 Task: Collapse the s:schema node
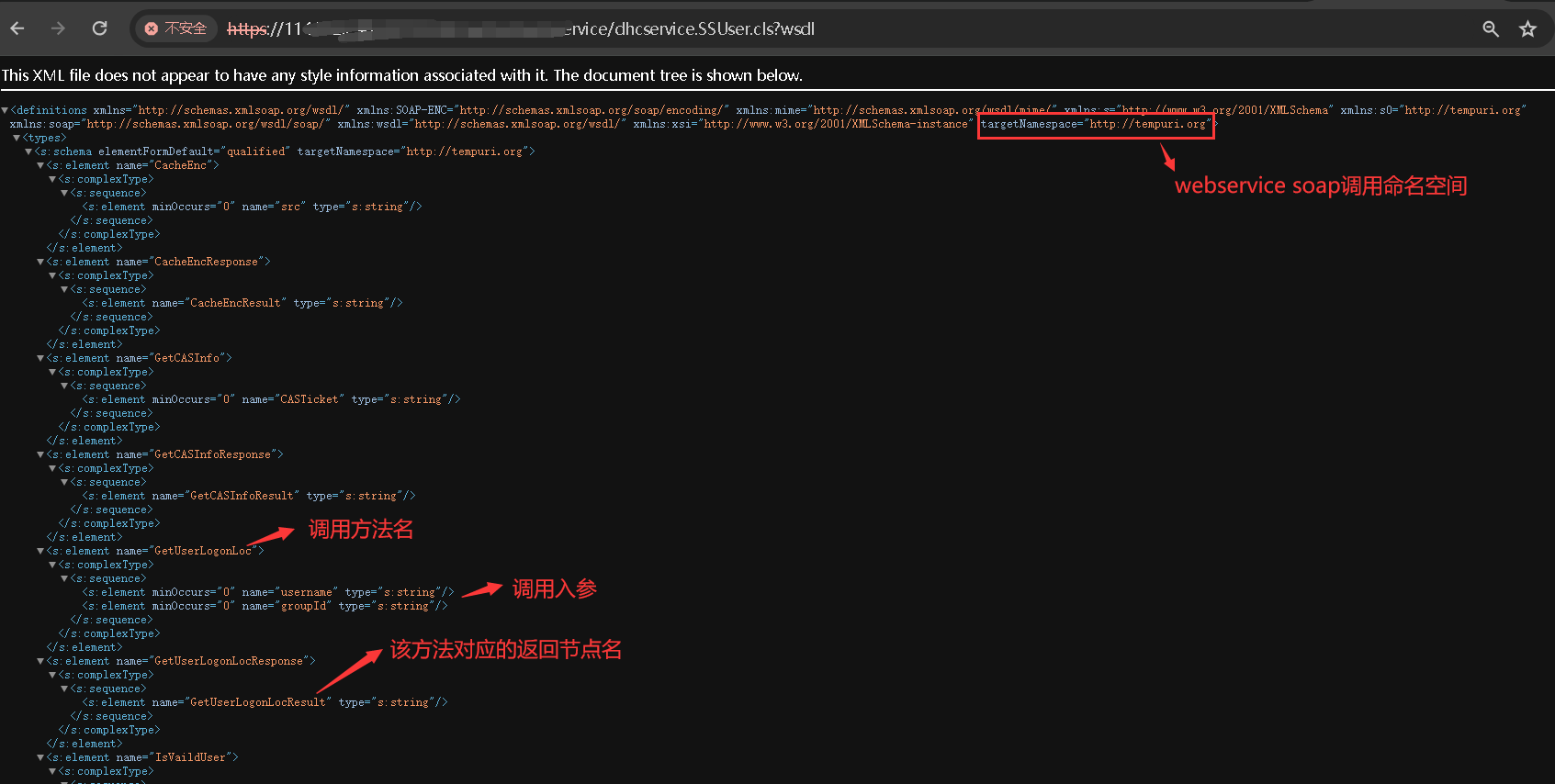[x=28, y=151]
